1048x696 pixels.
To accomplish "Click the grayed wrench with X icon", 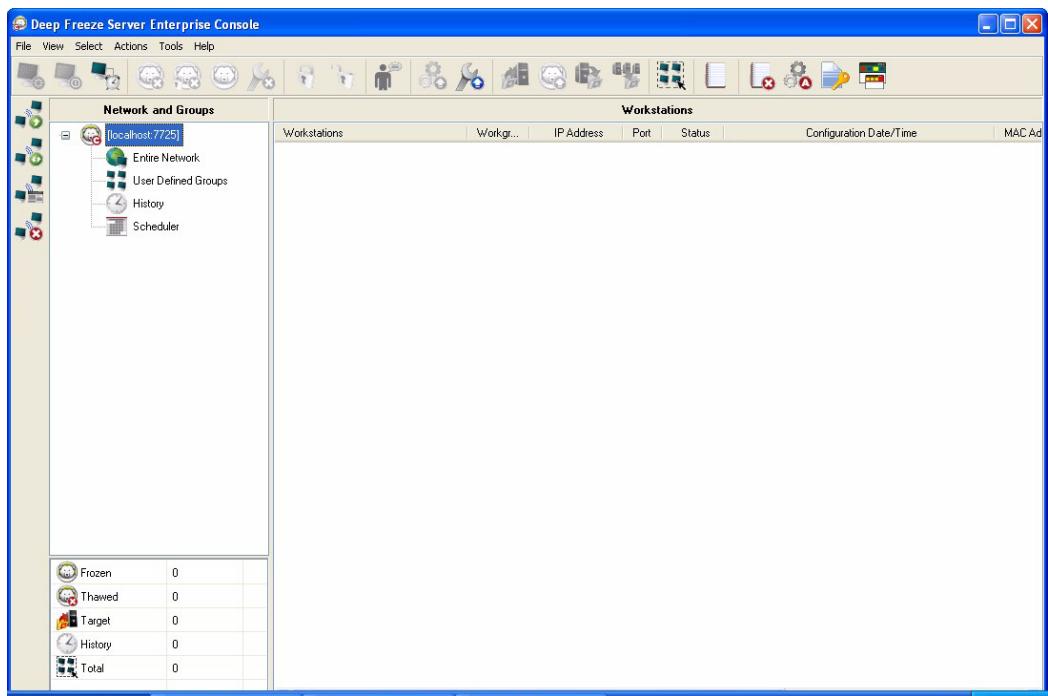I will pyautogui.click(x=261, y=76).
